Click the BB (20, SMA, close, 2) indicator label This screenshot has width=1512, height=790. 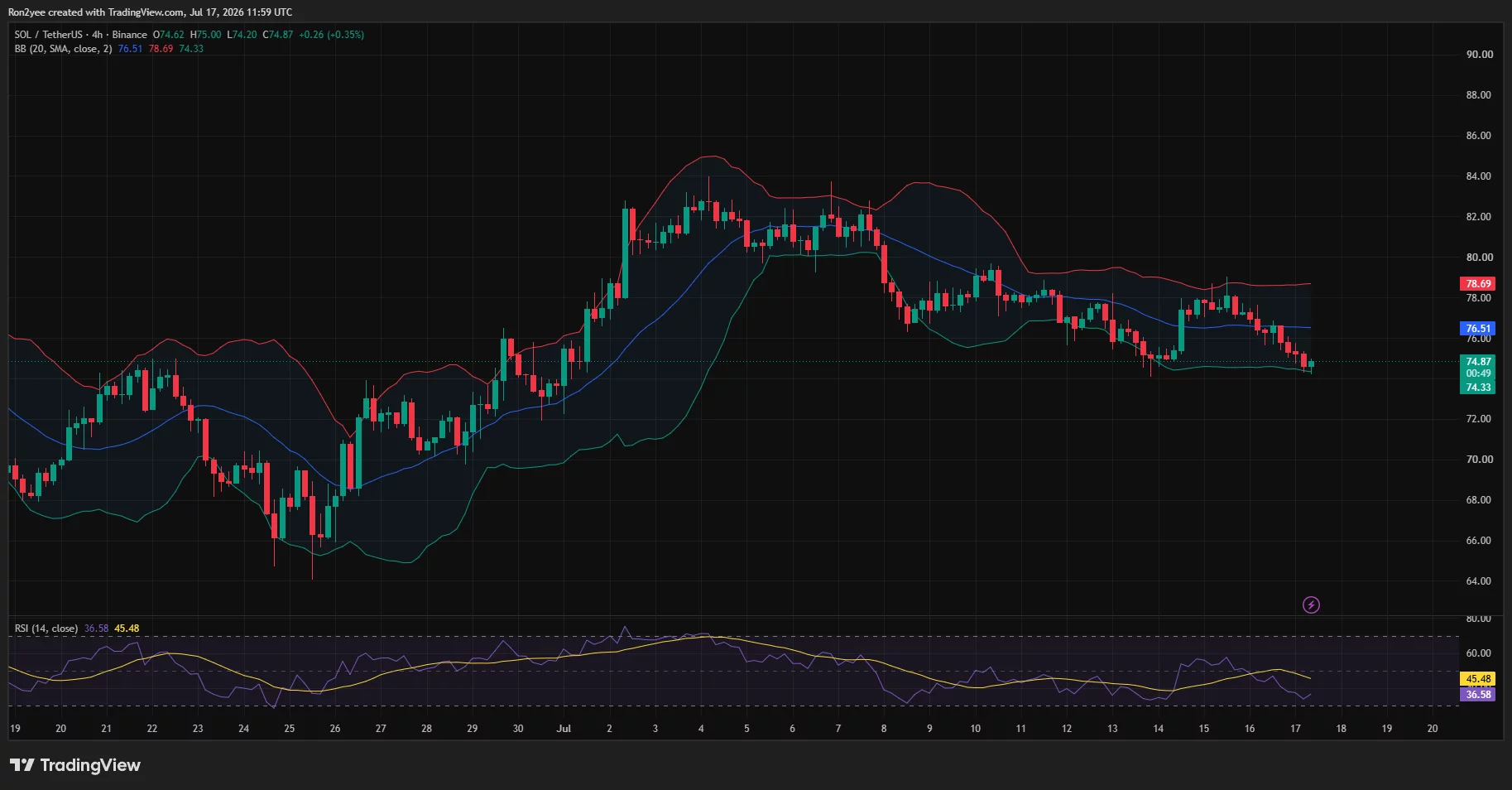63,49
